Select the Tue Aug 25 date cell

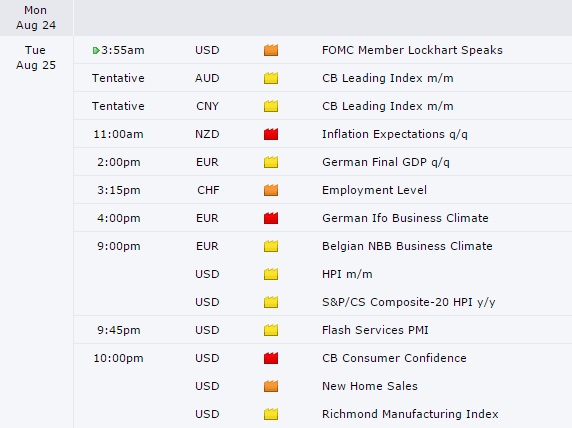tap(36, 58)
